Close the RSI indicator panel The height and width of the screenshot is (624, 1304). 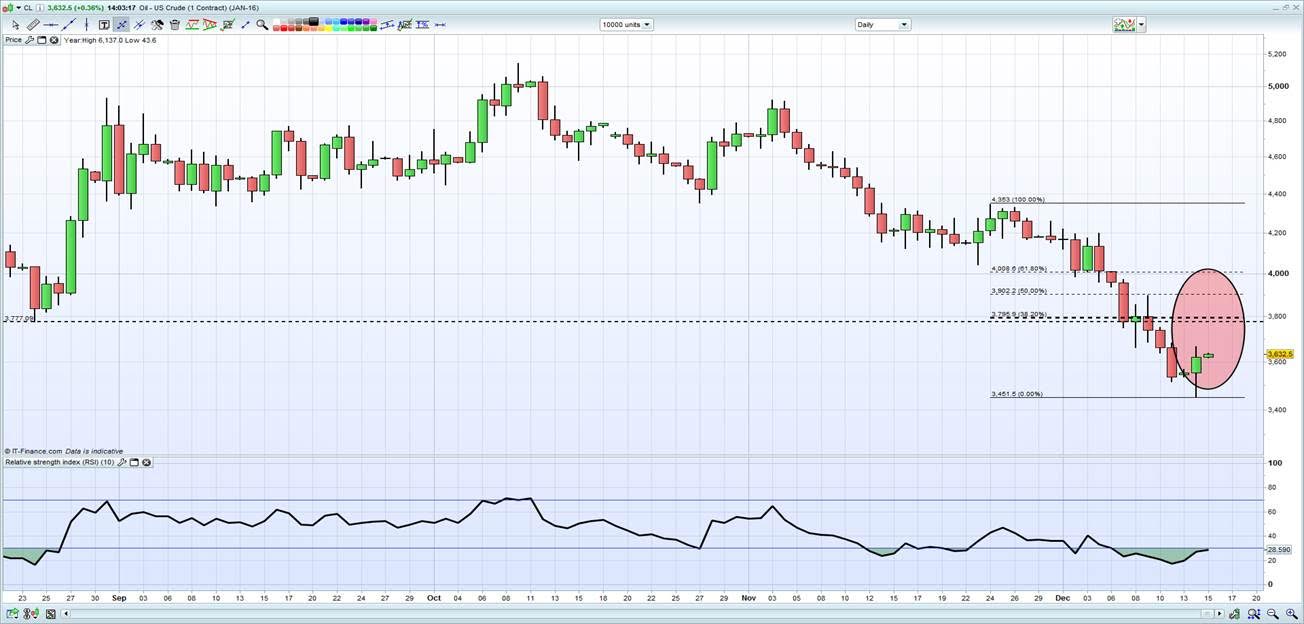point(146,462)
